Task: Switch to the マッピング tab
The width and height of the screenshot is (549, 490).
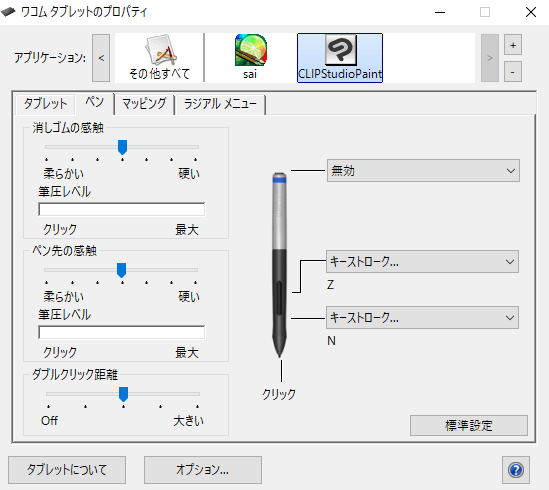Action: pos(144,104)
